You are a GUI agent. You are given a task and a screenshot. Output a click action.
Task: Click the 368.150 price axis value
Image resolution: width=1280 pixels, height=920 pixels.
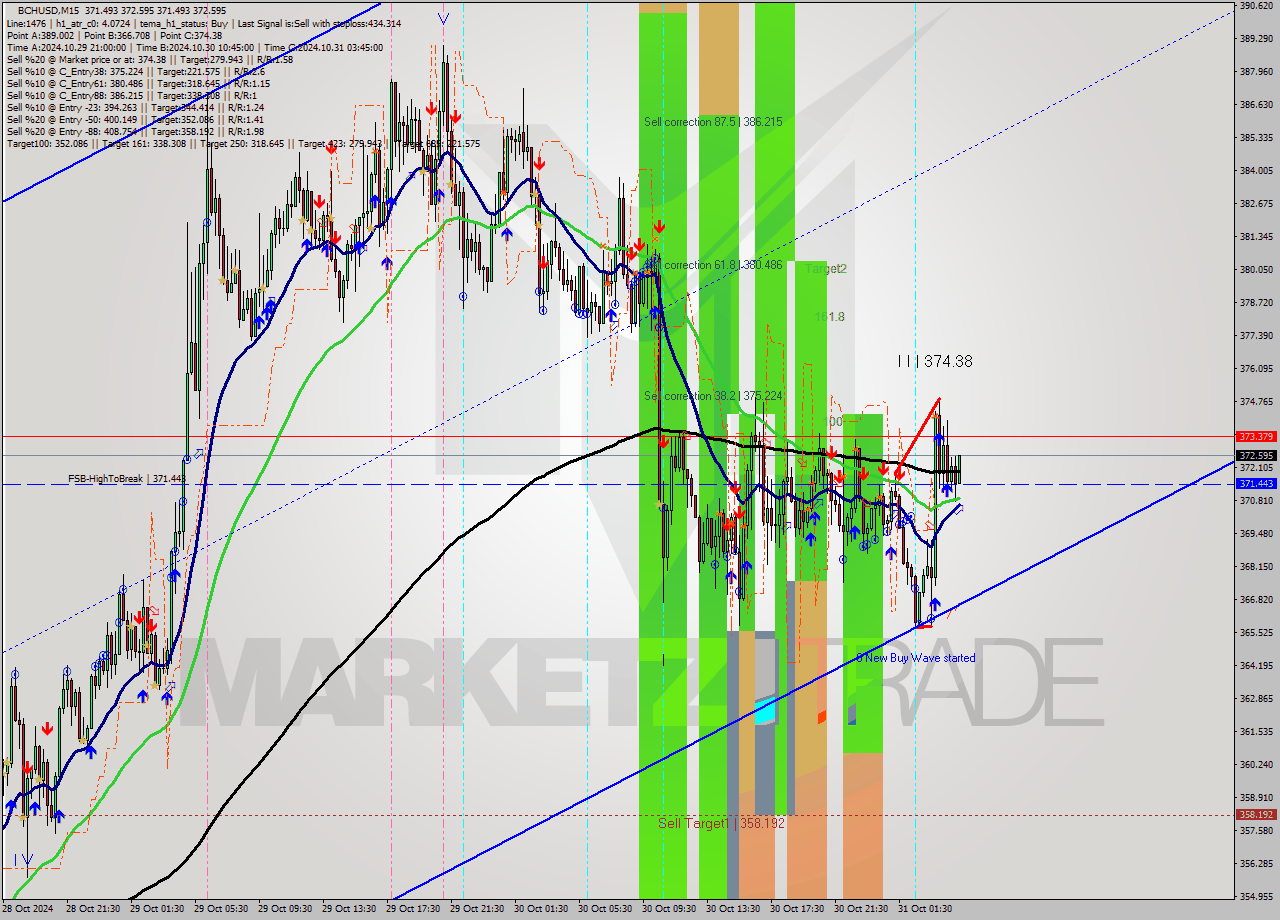pyautogui.click(x=1256, y=566)
